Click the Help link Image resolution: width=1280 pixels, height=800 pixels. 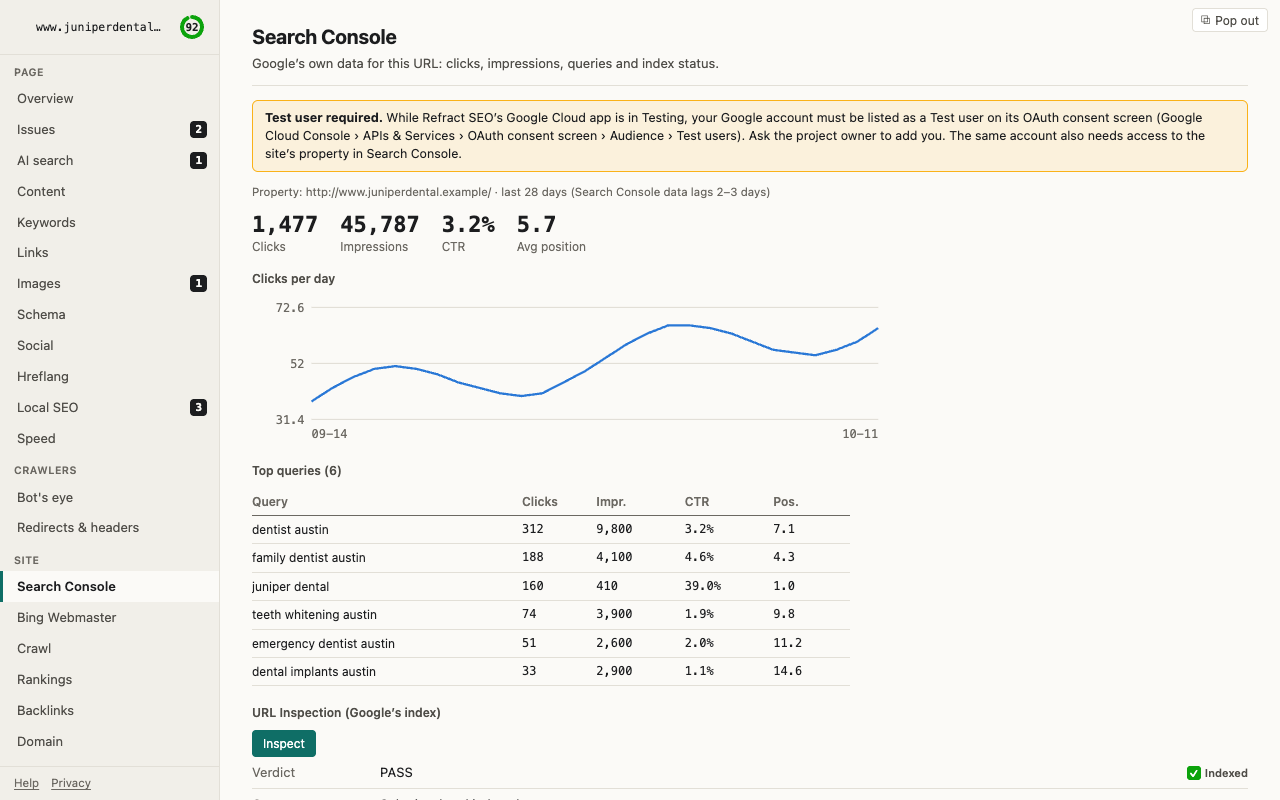(26, 783)
